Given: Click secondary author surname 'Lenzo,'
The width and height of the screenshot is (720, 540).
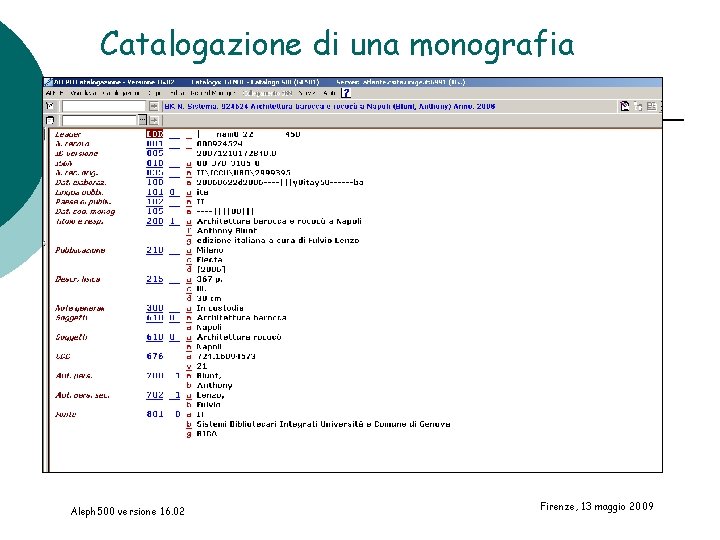Looking at the screenshot, I should click(210, 395).
